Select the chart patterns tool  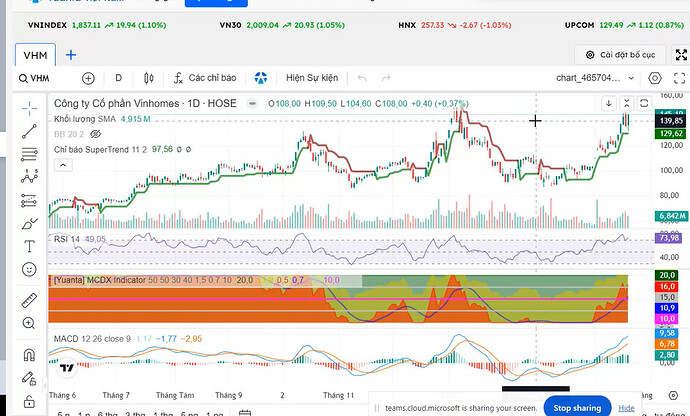(29, 177)
